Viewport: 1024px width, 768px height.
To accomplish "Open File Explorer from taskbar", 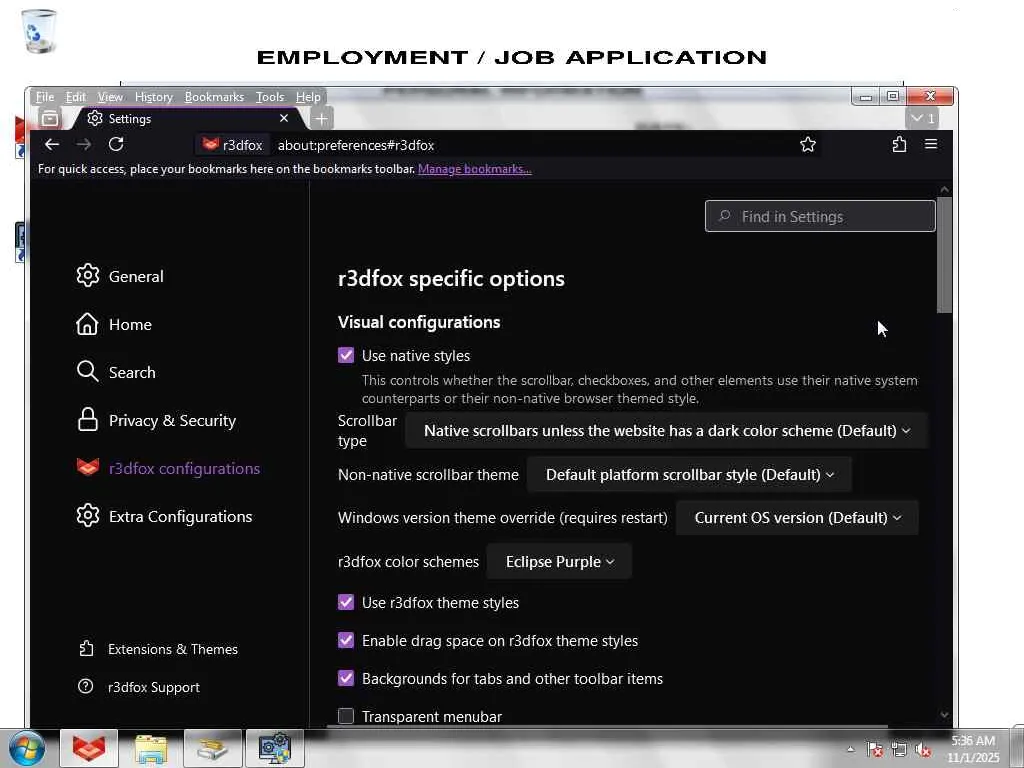I will point(151,748).
